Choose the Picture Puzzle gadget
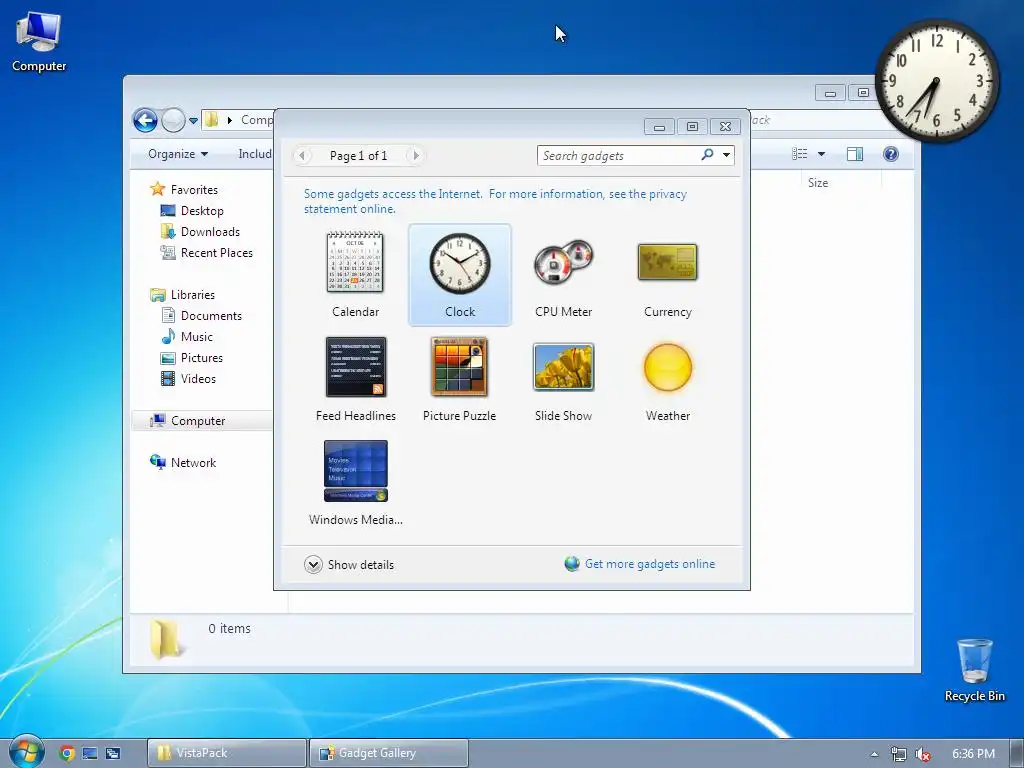 (459, 379)
